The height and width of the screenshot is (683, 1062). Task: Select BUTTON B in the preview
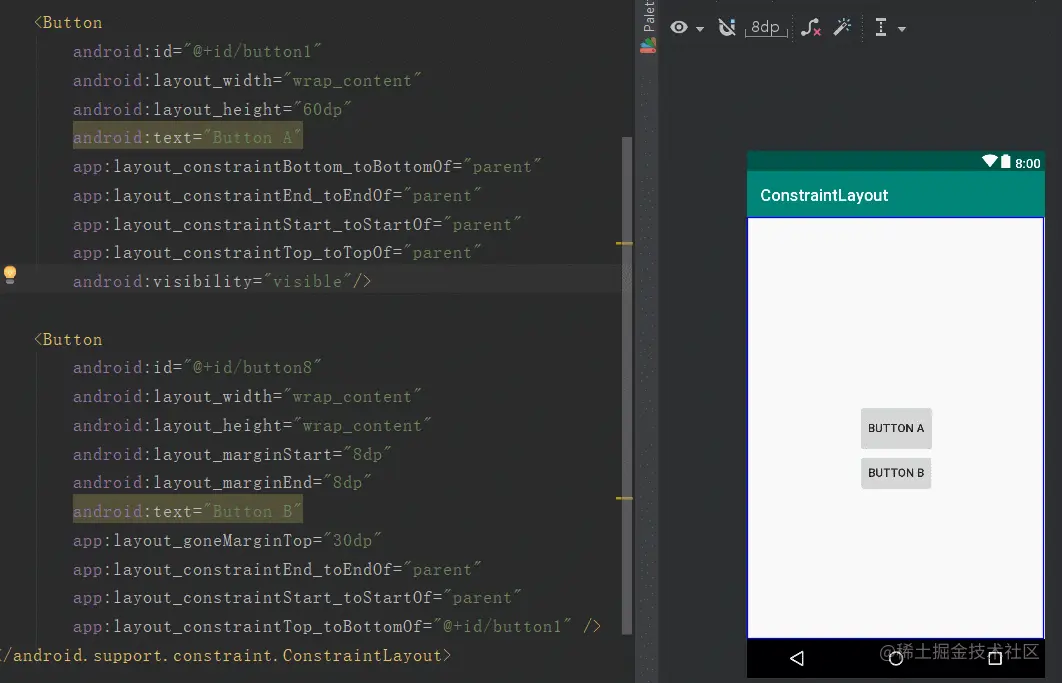[896, 473]
